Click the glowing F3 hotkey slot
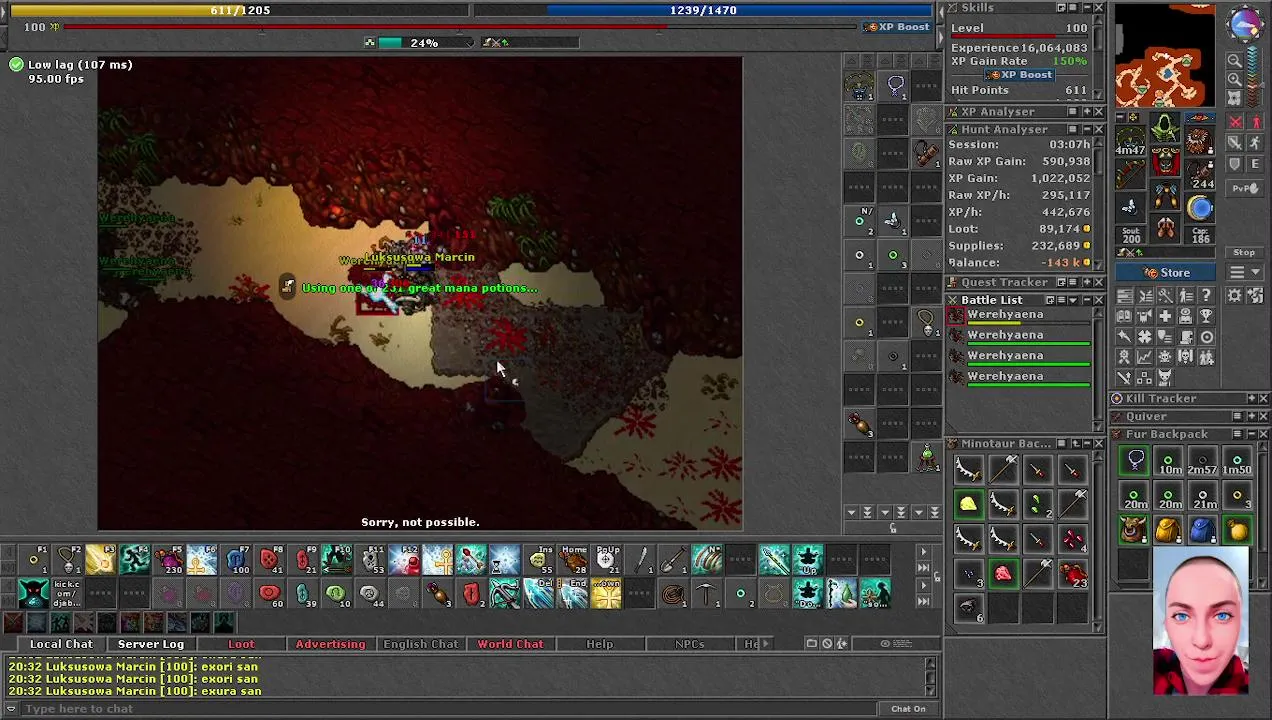The height and width of the screenshot is (720, 1272). (x=100, y=561)
